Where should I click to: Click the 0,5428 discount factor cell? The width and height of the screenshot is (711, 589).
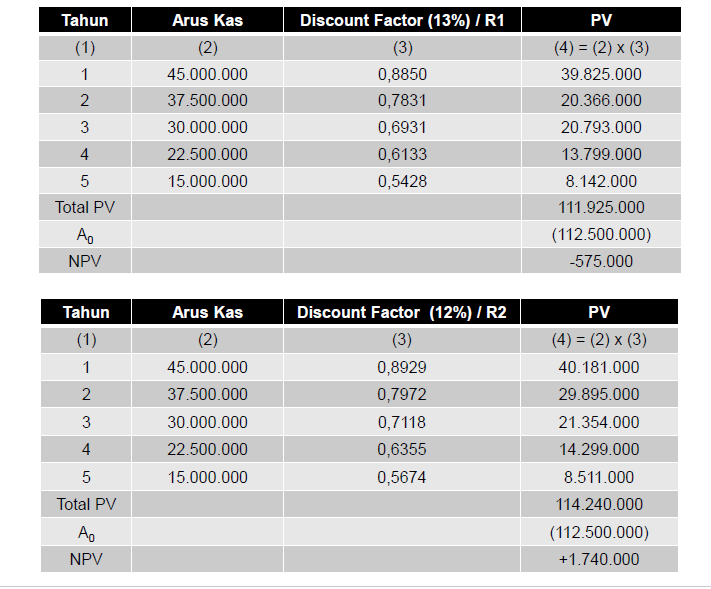pyautogui.click(x=402, y=181)
